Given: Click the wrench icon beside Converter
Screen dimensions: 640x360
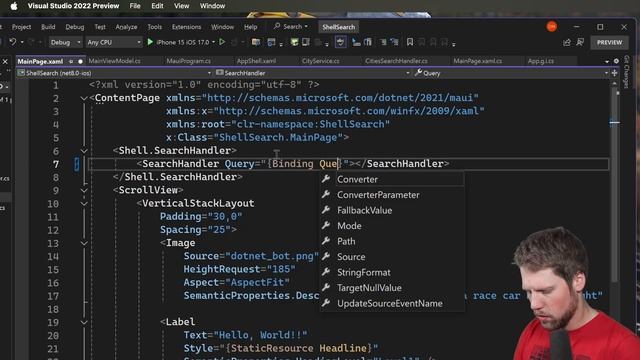Looking at the screenshot, I should (x=326, y=179).
